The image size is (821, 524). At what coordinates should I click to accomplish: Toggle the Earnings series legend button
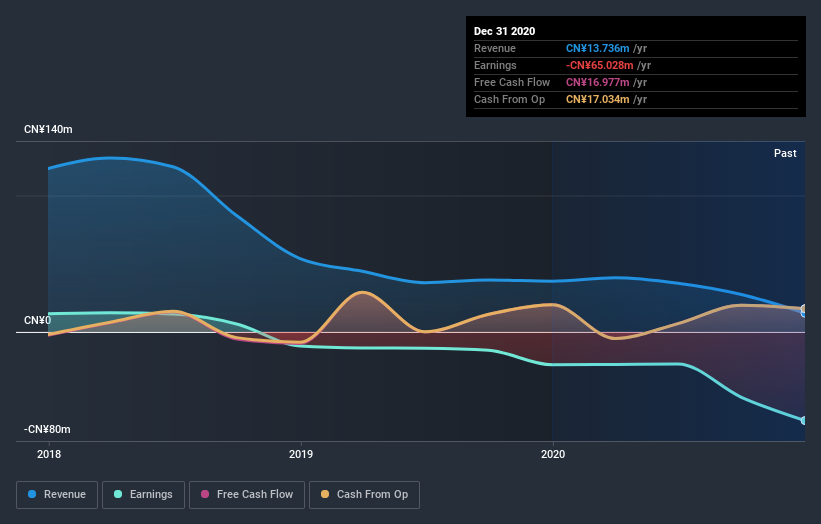pos(143,495)
